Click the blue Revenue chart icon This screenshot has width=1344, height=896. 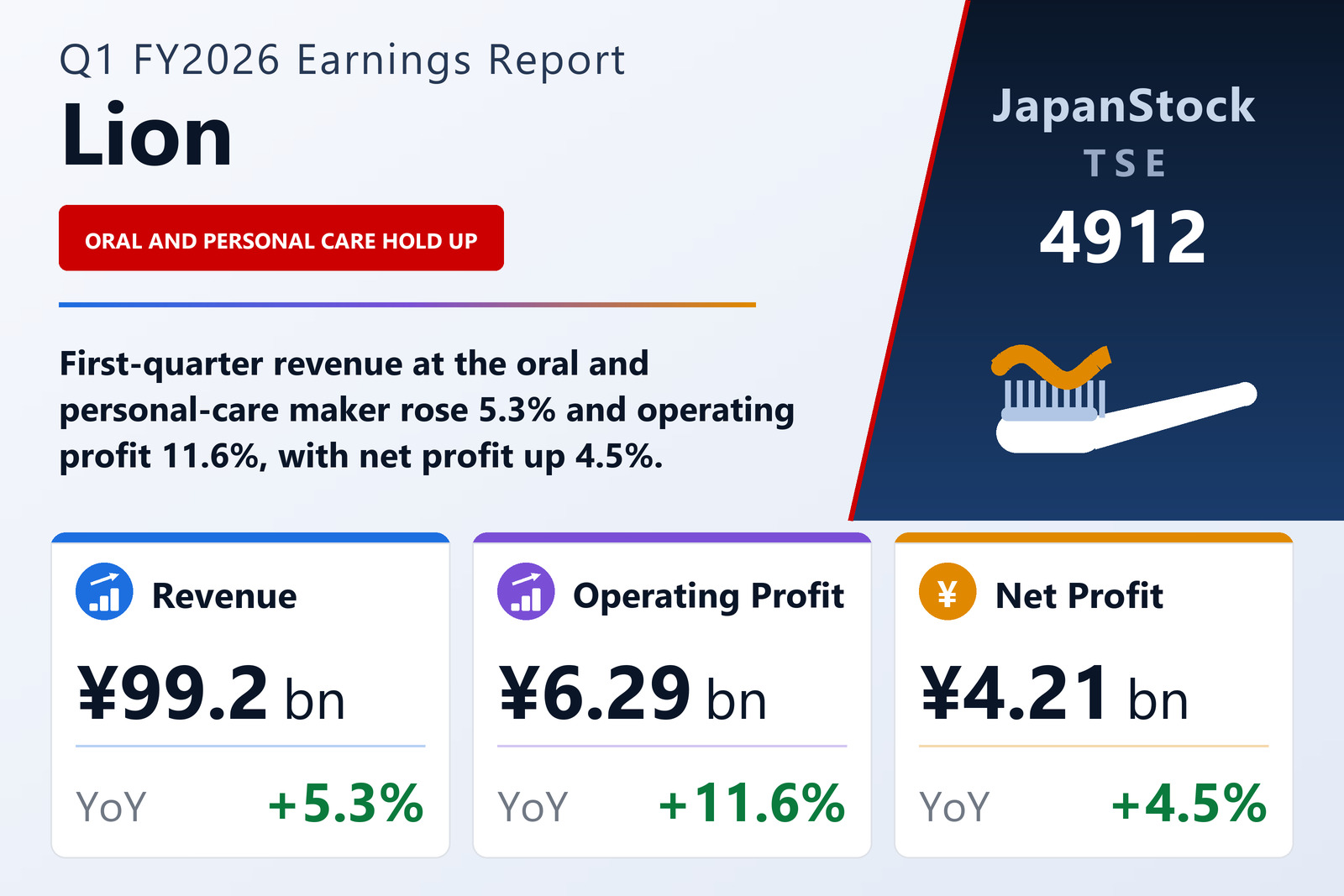pos(104,591)
